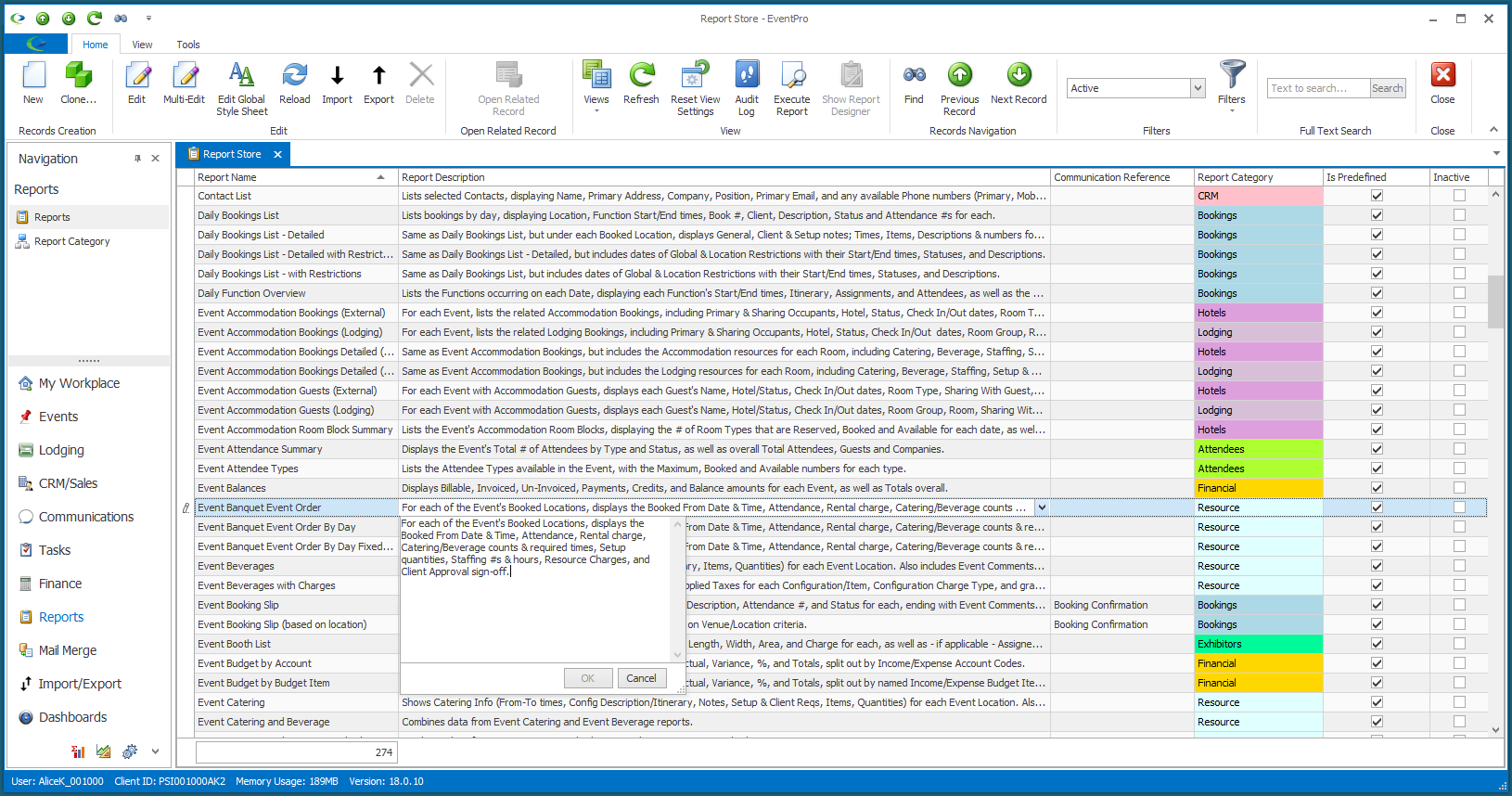Image resolution: width=1512 pixels, height=796 pixels.
Task: Click the Search button
Action: coord(1388,88)
